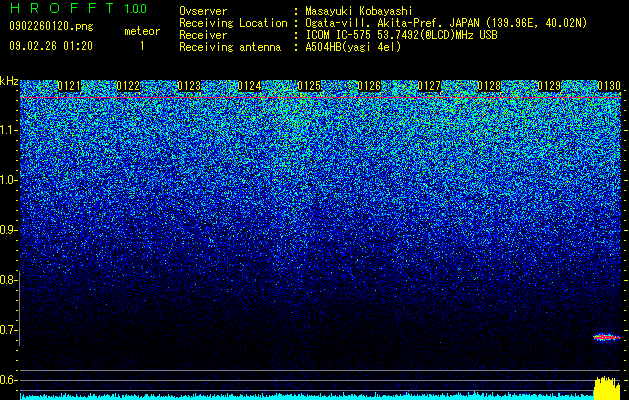
Task: Click the yellow signal strength burst
Action: [x=607, y=388]
